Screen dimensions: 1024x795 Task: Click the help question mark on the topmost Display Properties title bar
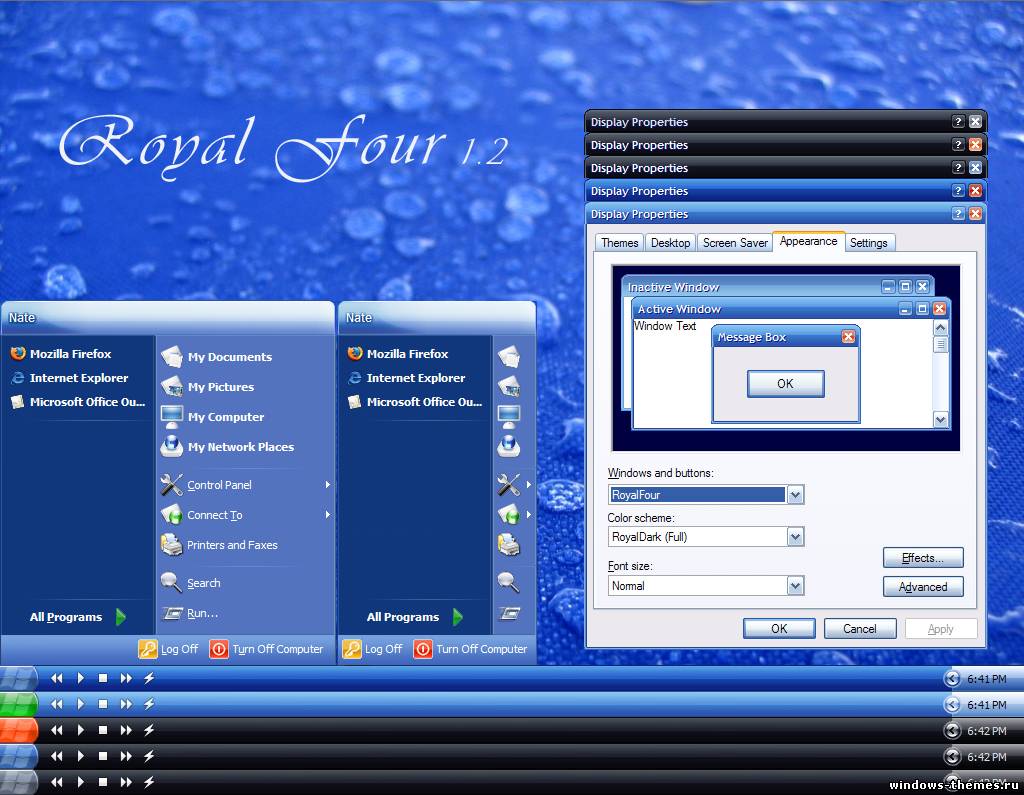957,122
